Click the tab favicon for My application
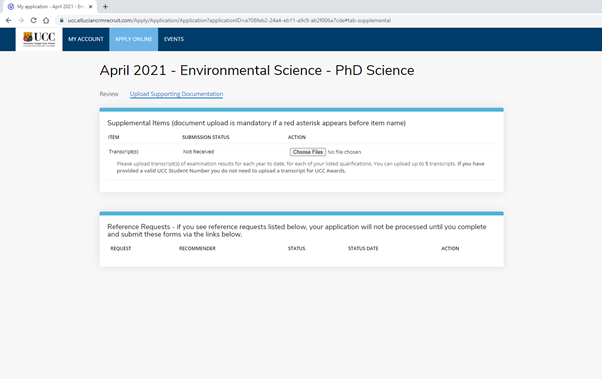The height and width of the screenshot is (379, 602). (x=11, y=7)
